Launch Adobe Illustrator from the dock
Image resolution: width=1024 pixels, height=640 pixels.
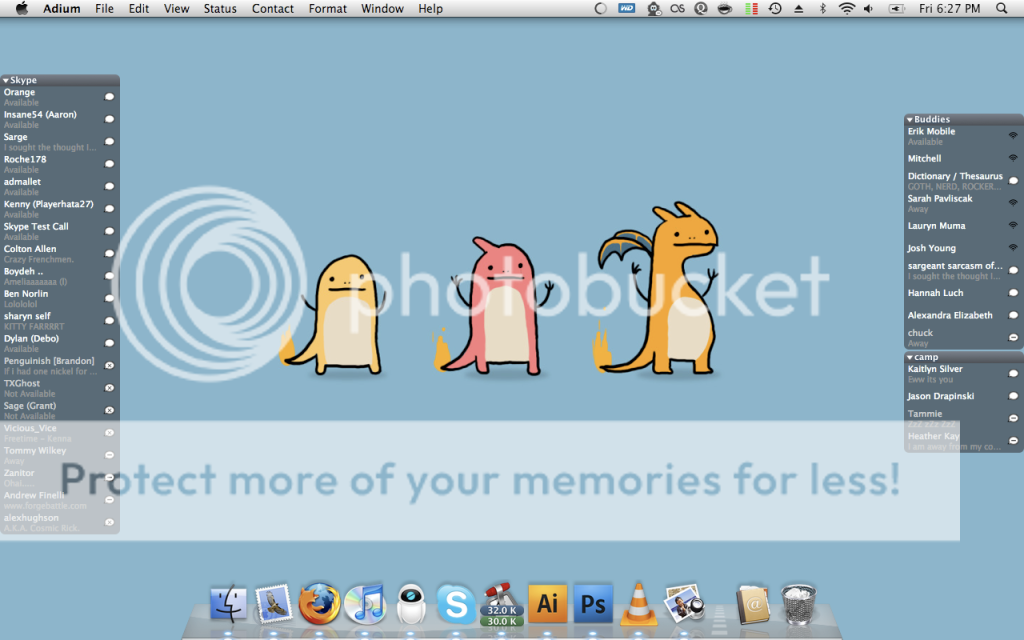click(x=547, y=603)
